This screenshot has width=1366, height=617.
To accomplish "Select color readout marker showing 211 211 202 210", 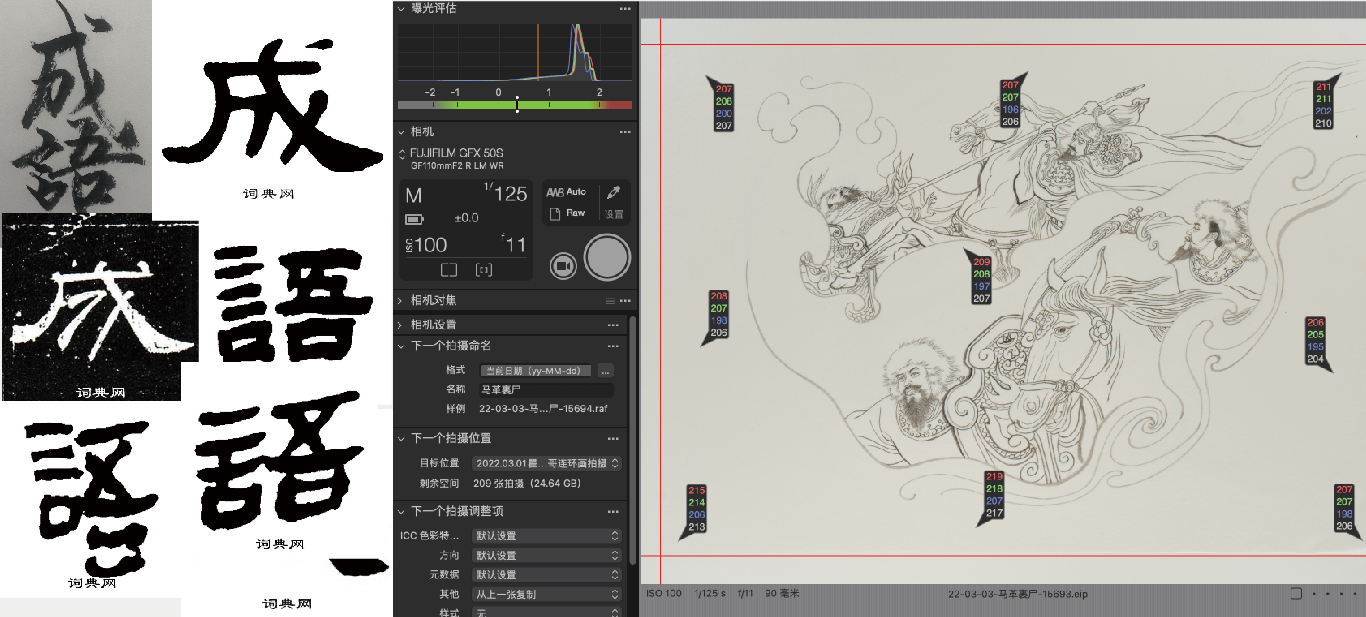I will 1323,105.
